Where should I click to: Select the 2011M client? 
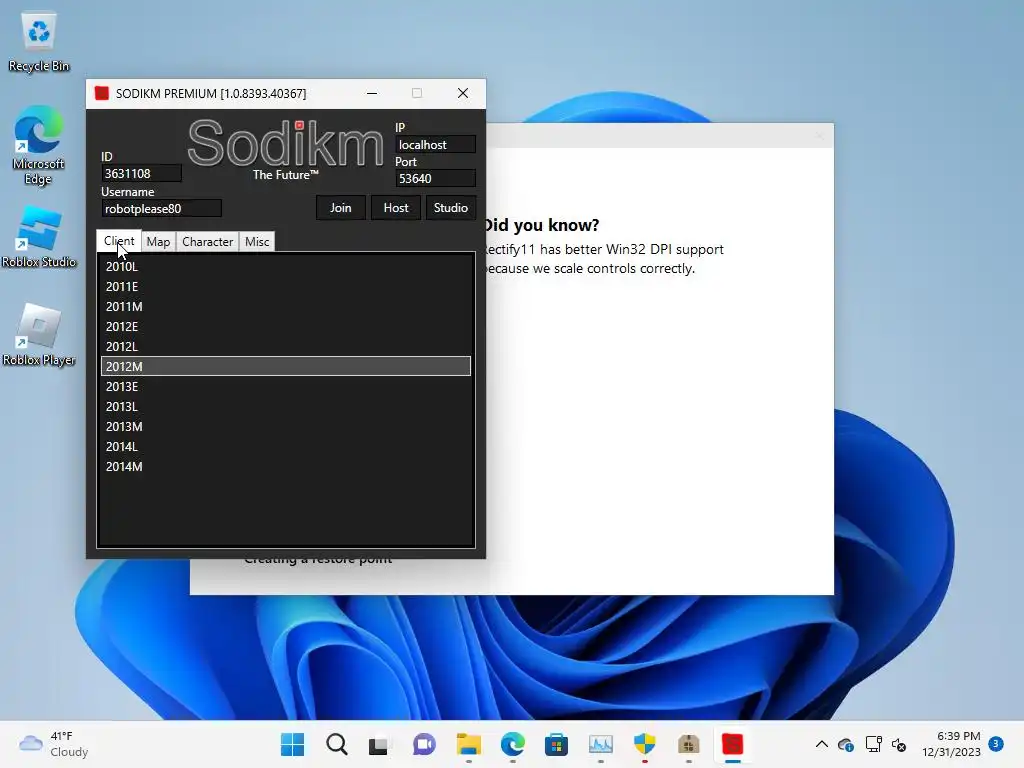286,306
